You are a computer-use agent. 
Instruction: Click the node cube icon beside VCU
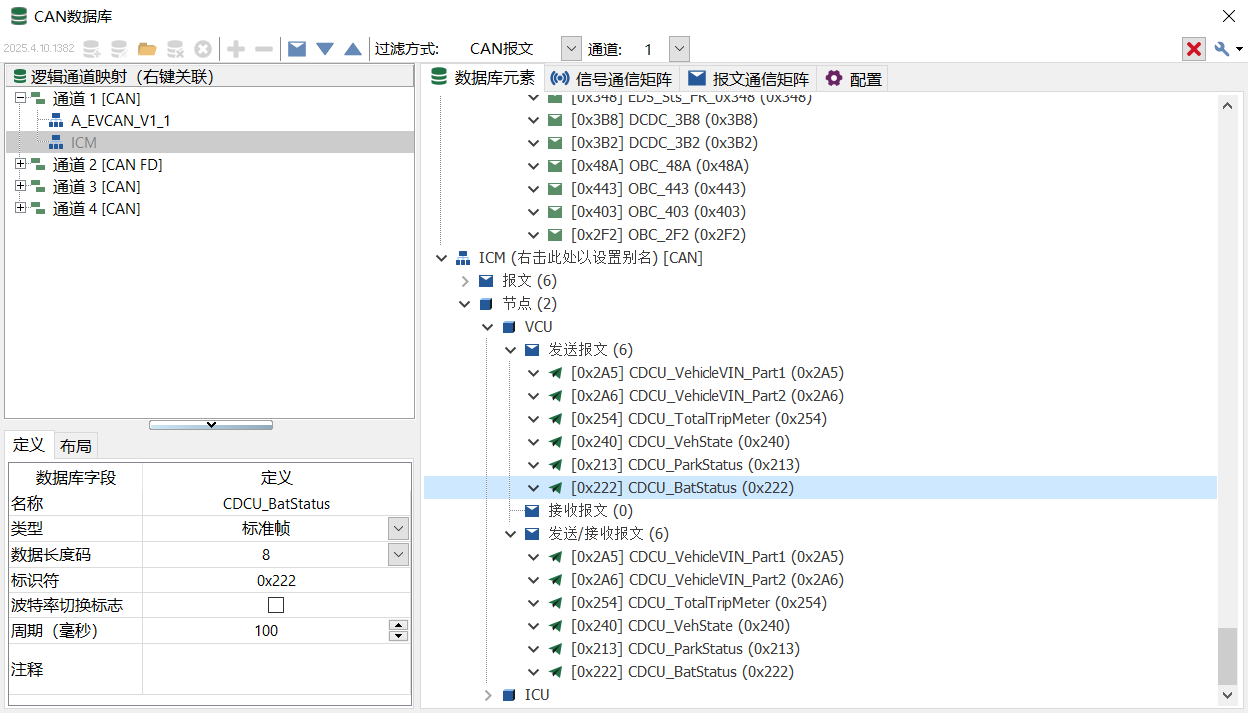[509, 327]
